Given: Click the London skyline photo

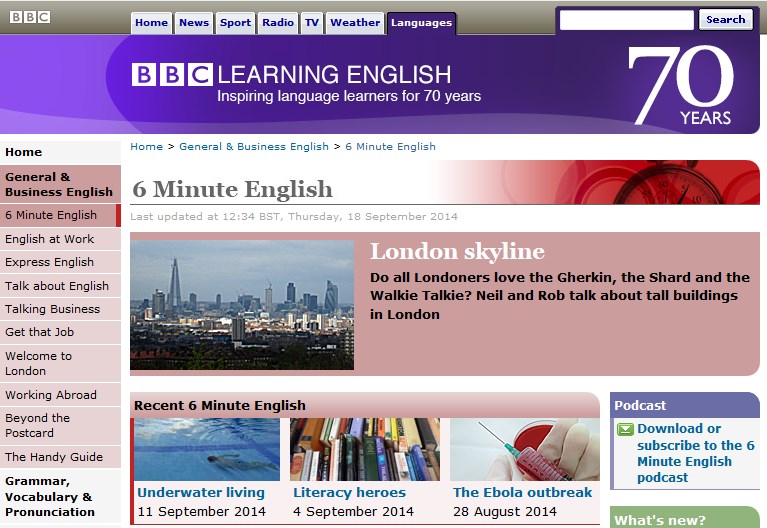Looking at the screenshot, I should (242, 304).
